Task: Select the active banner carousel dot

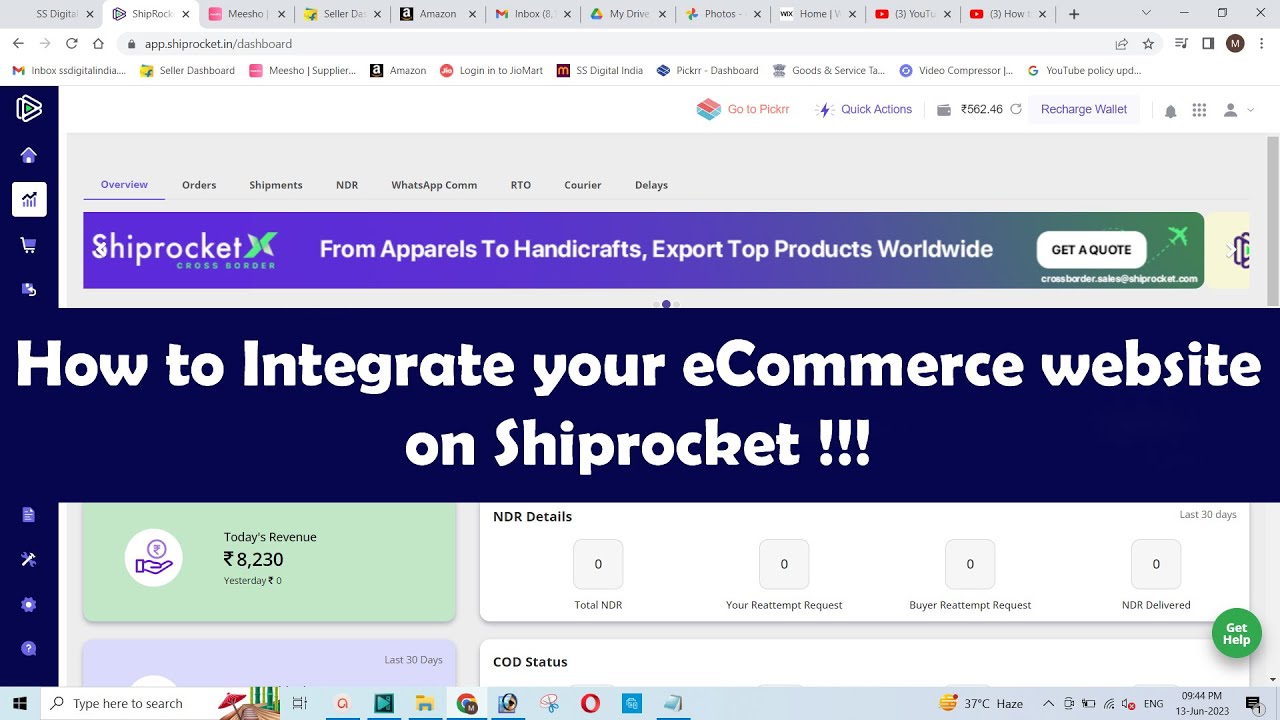Action: point(666,304)
